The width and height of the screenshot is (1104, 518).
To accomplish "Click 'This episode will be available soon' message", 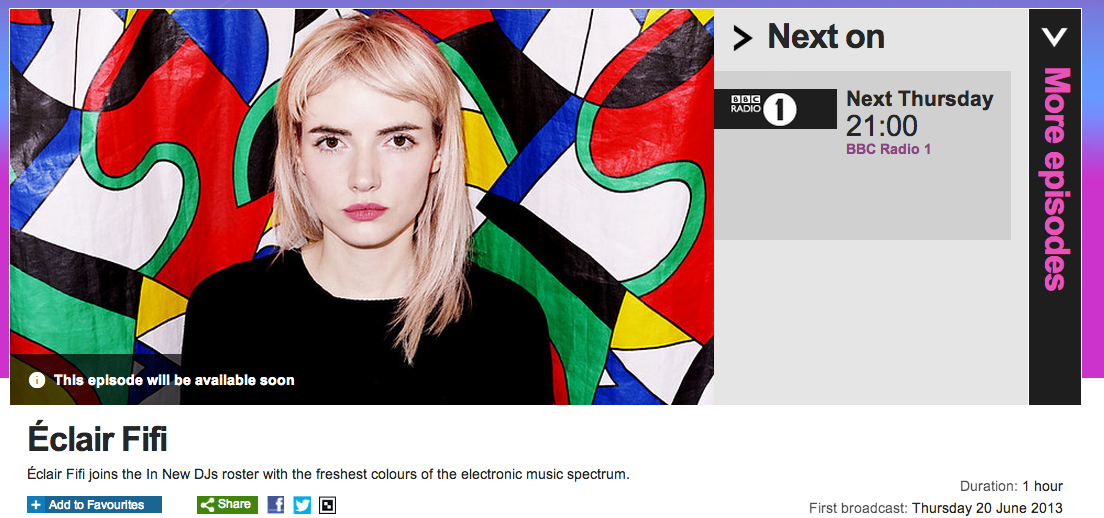I will click(174, 380).
